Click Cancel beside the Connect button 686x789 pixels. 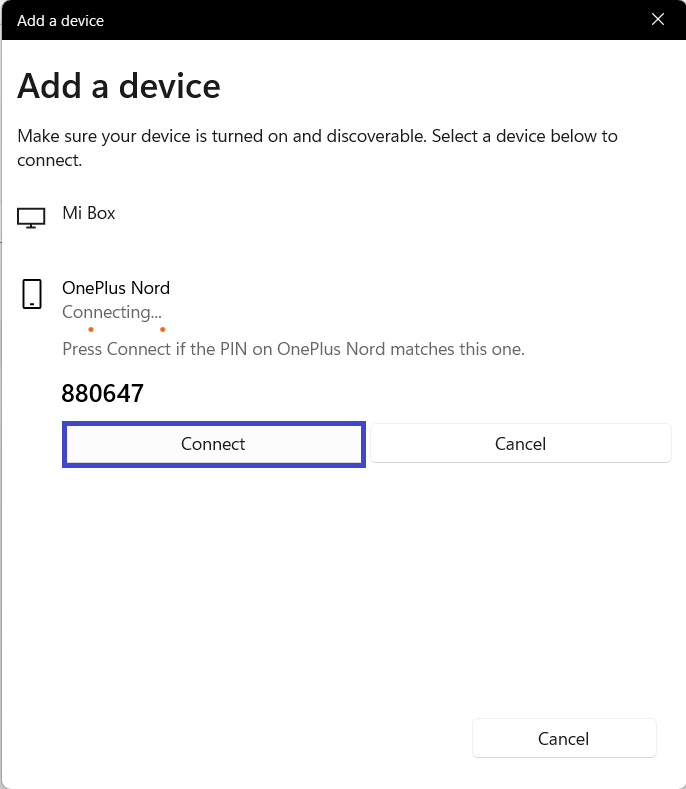[x=520, y=444]
